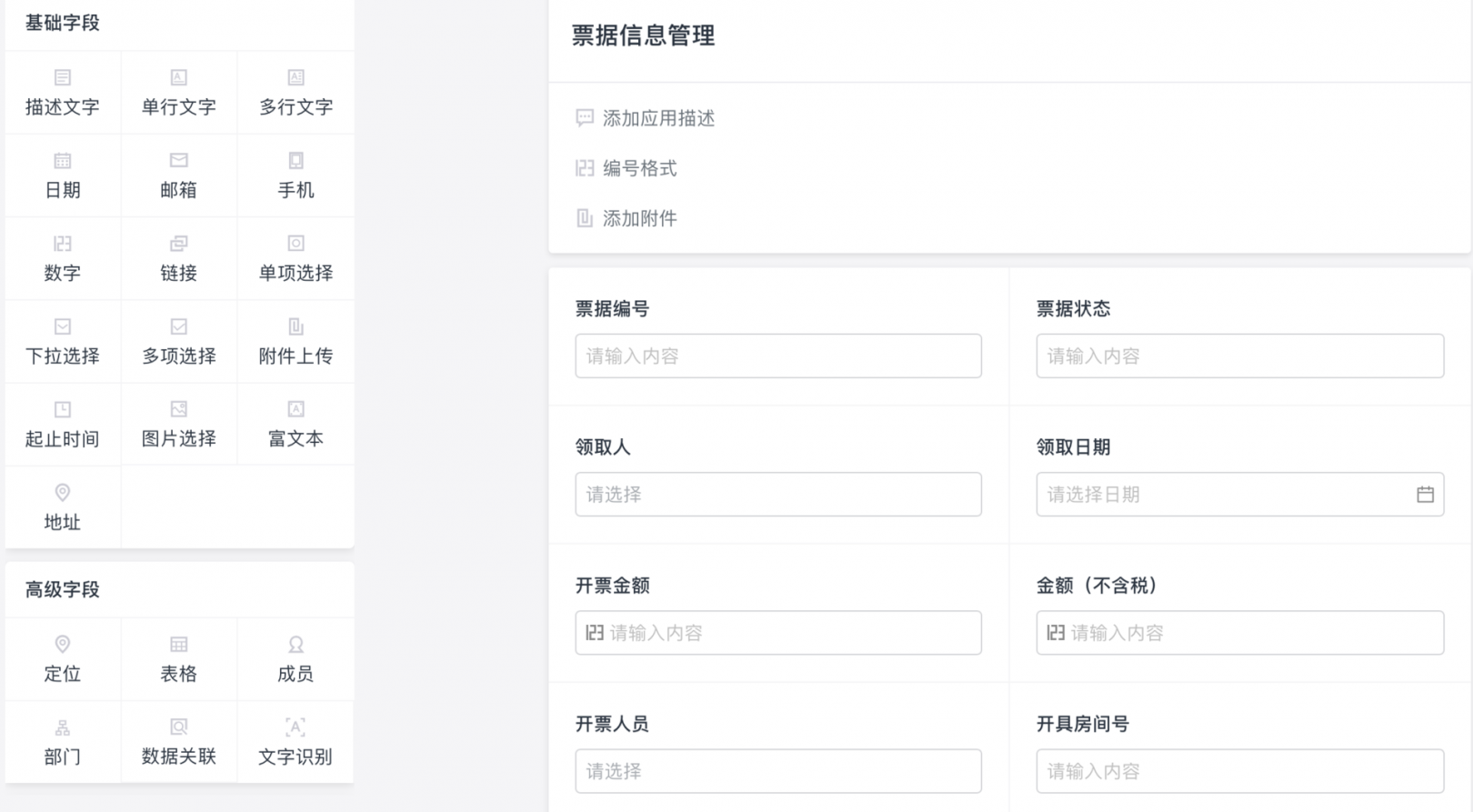The image size is (1473, 812).
Task: Click 添加应用描述 link
Action: (658, 118)
